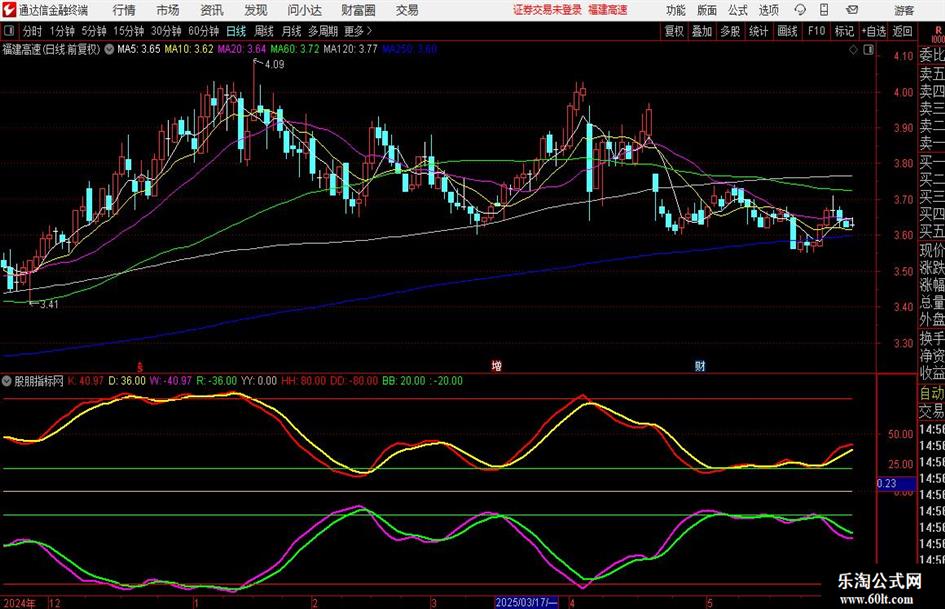Click the 2025/03/17 date label

click(x=526, y=602)
